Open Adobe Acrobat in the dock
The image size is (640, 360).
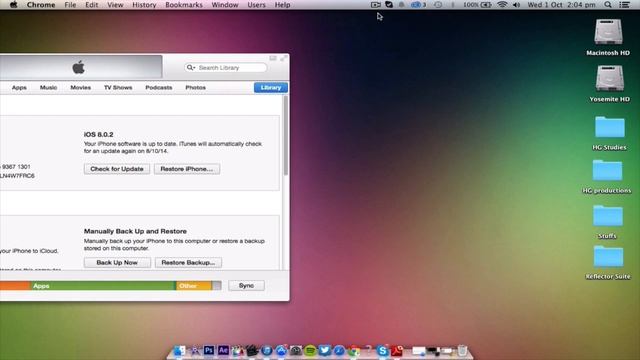[397, 351]
